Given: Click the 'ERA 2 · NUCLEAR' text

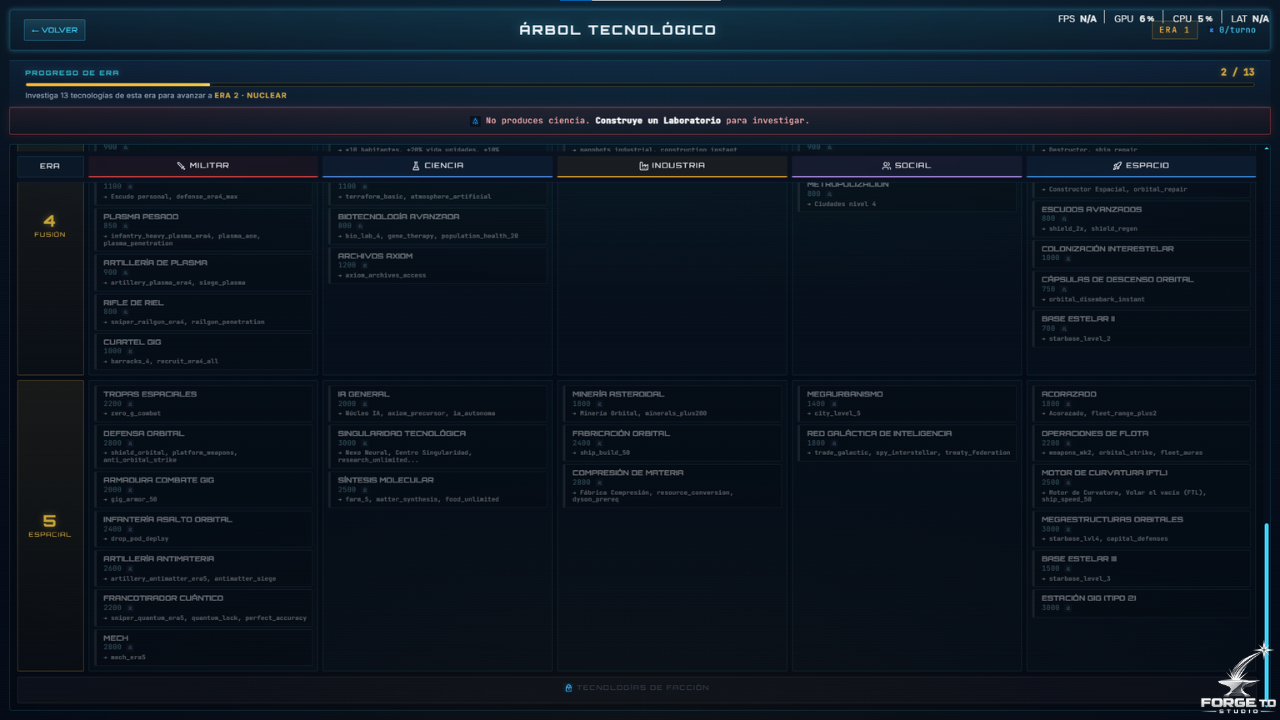Looking at the screenshot, I should pyautogui.click(x=250, y=96).
